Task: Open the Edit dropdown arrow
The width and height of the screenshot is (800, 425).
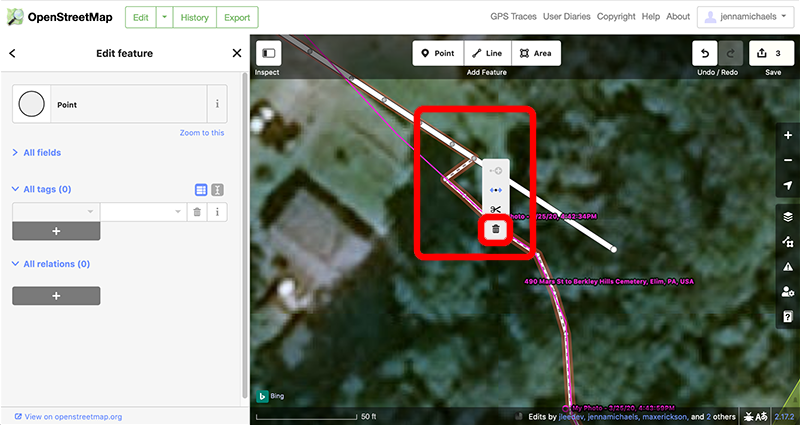Action: pos(164,17)
